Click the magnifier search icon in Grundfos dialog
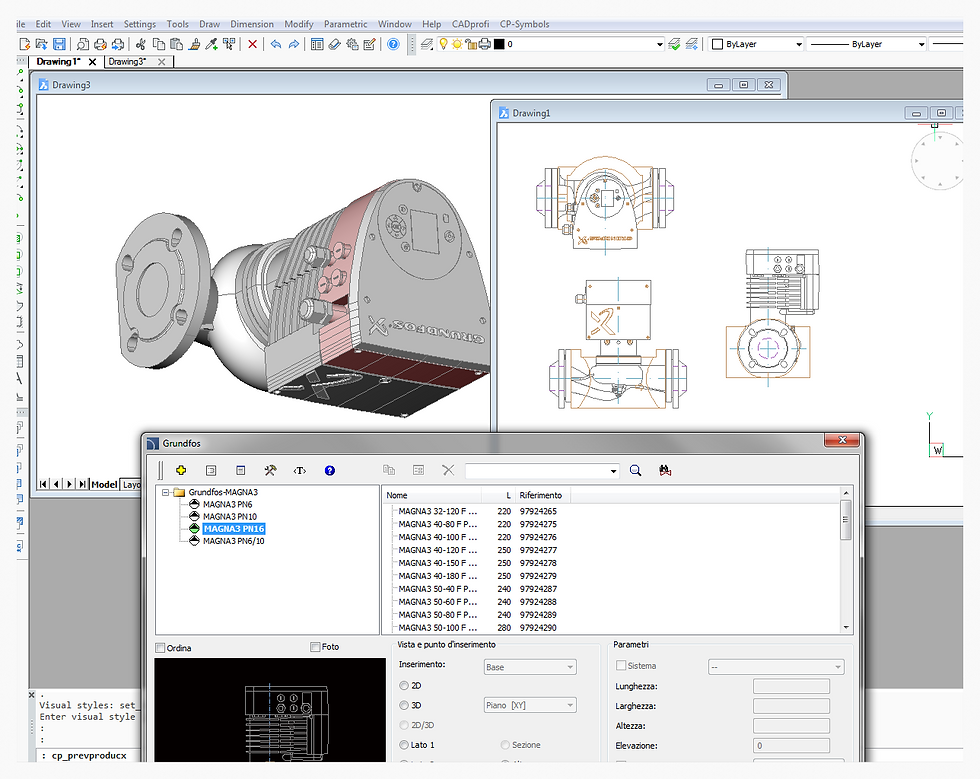The width and height of the screenshot is (980, 779). [635, 470]
